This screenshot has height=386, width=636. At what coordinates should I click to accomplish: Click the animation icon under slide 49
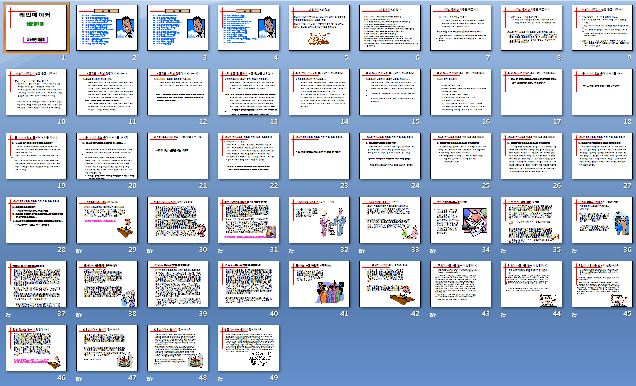(x=220, y=379)
